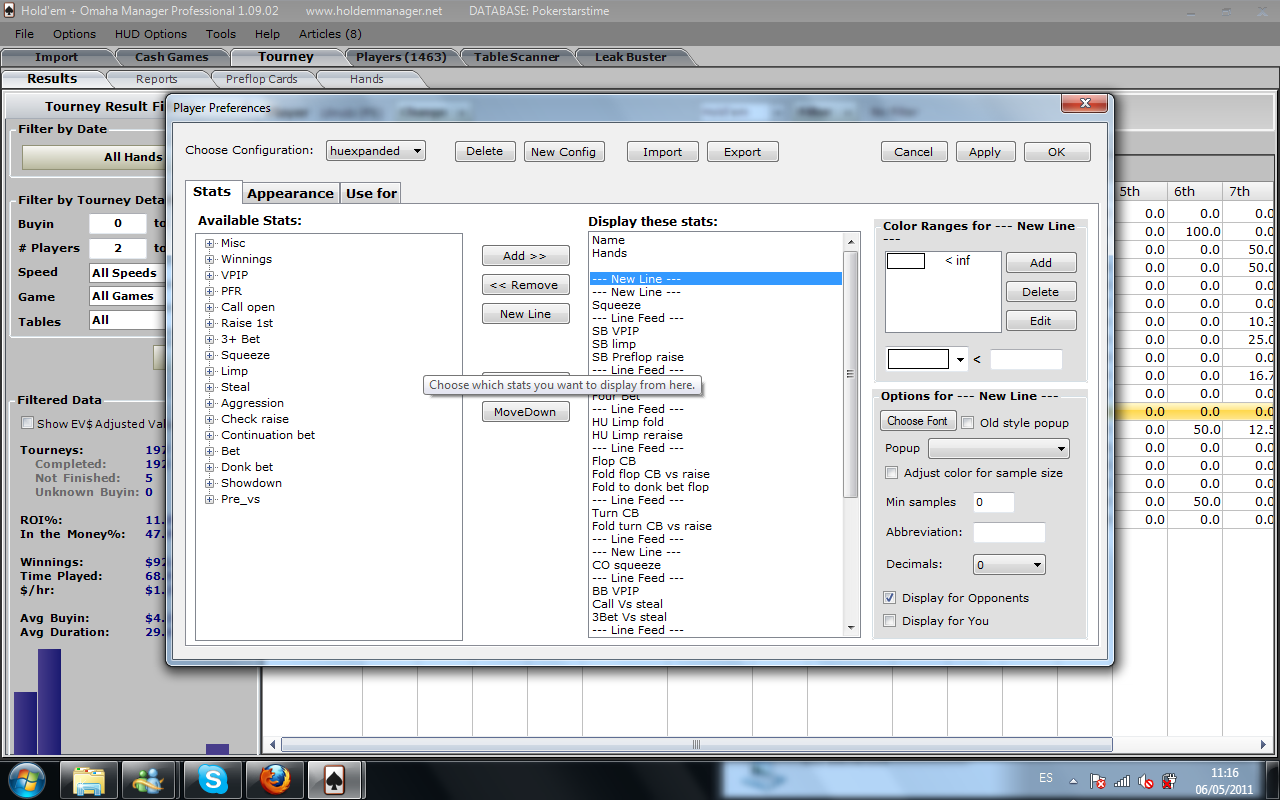Click OK in Player Preferences
Screen dimensions: 1280x800
[1057, 152]
